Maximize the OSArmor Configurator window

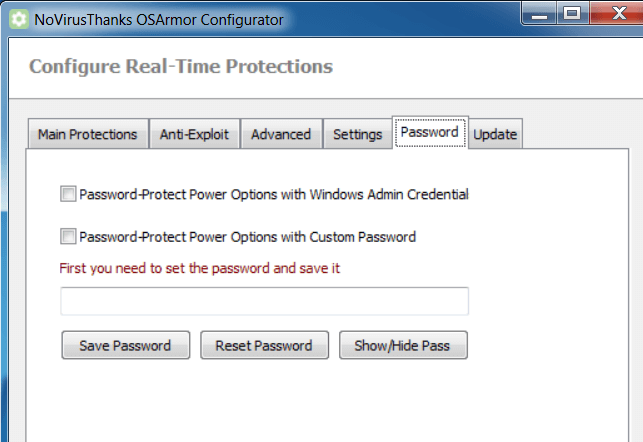tap(572, 14)
